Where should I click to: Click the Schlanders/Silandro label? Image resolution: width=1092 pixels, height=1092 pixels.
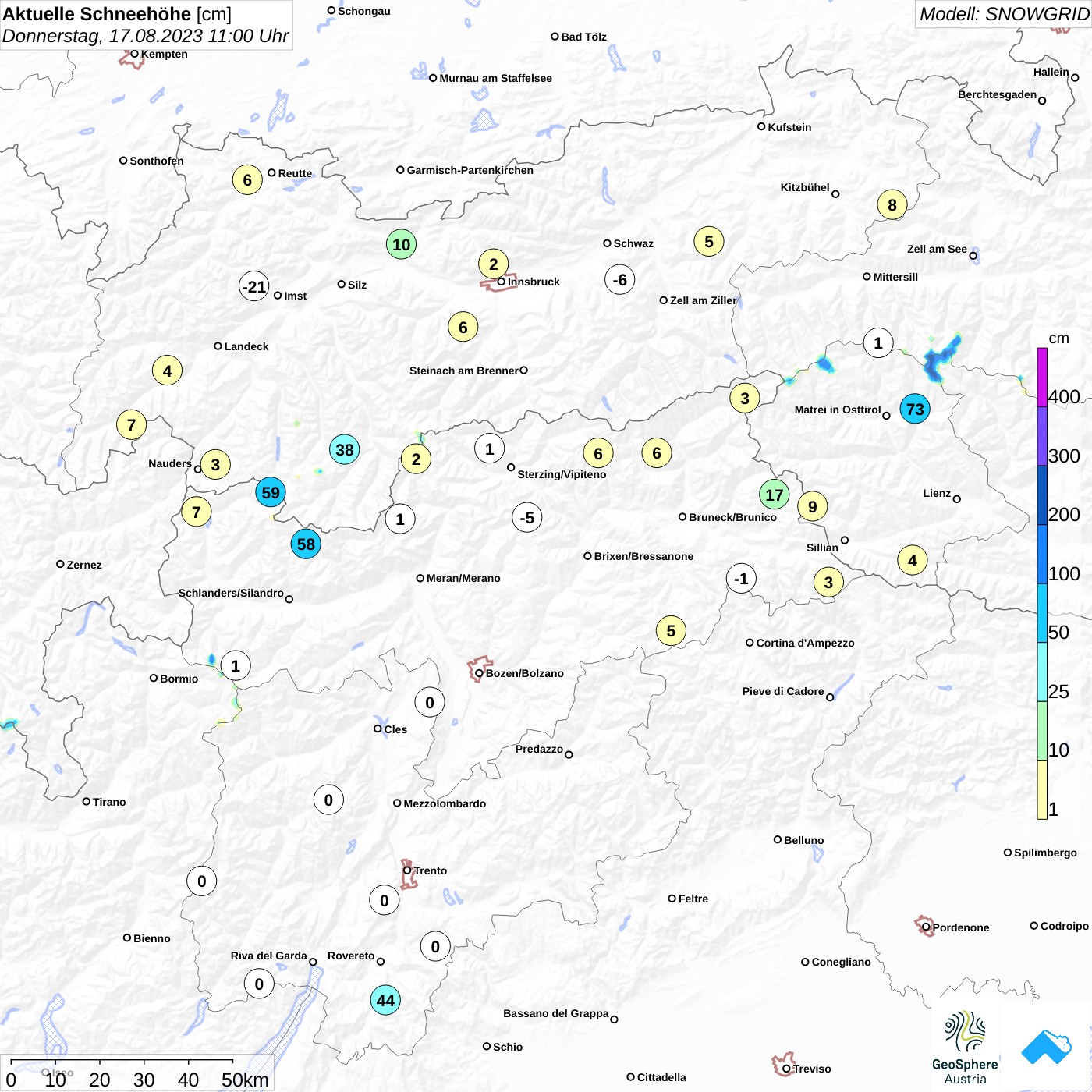pyautogui.click(x=231, y=593)
